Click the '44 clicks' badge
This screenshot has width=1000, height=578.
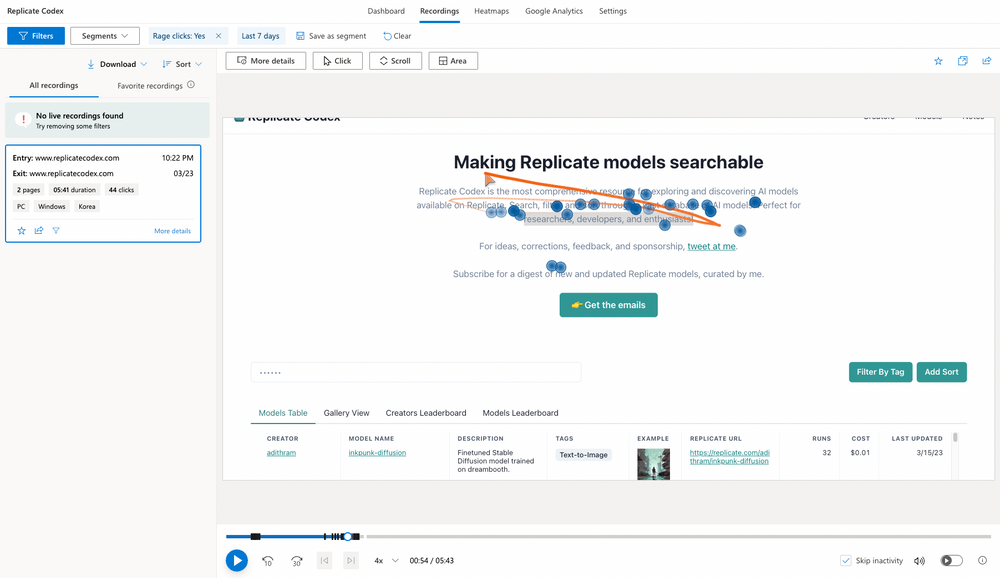[121, 190]
